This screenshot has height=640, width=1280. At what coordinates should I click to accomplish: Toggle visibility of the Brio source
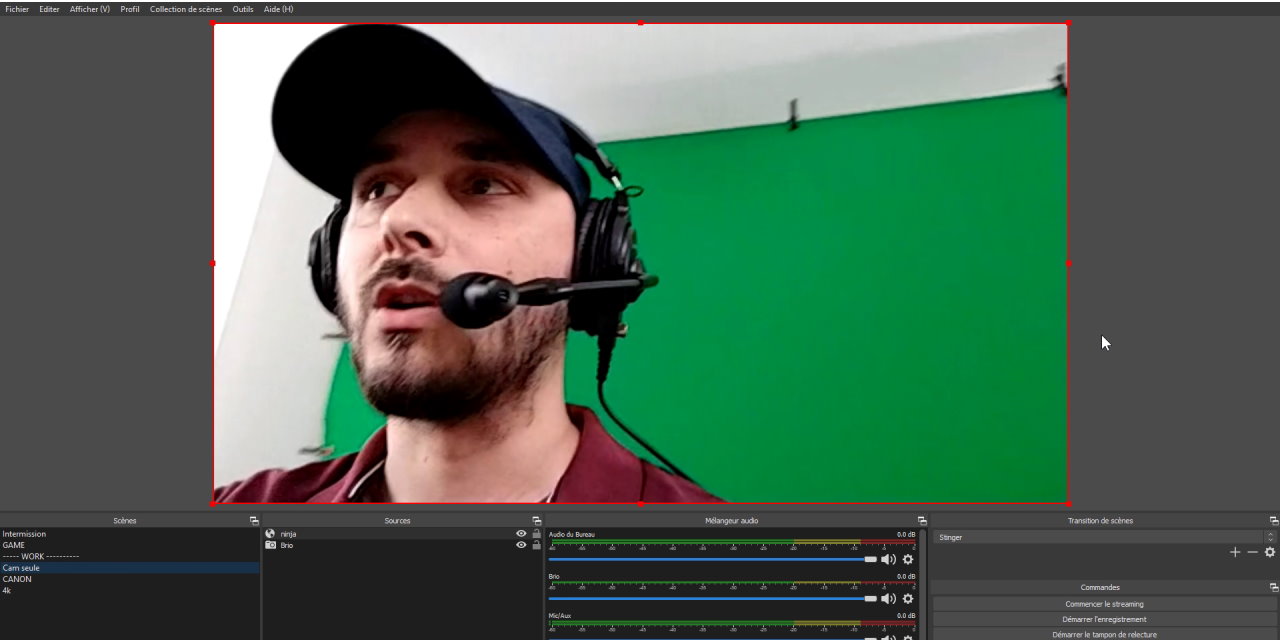pyautogui.click(x=521, y=545)
